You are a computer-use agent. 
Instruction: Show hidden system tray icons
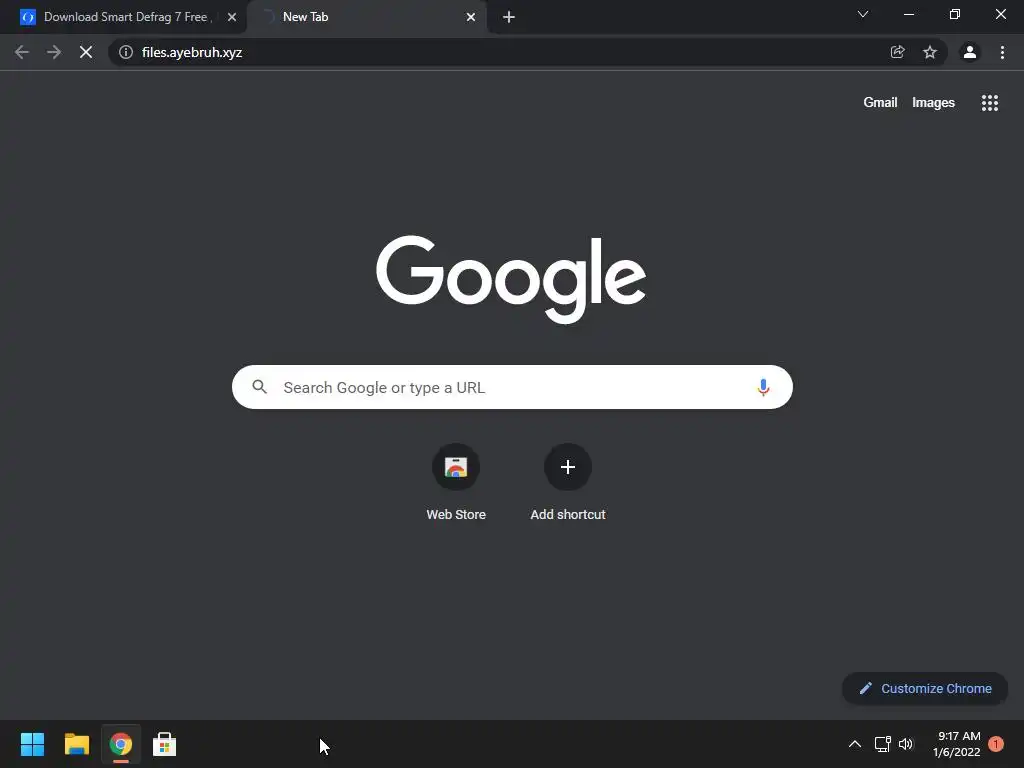point(854,744)
